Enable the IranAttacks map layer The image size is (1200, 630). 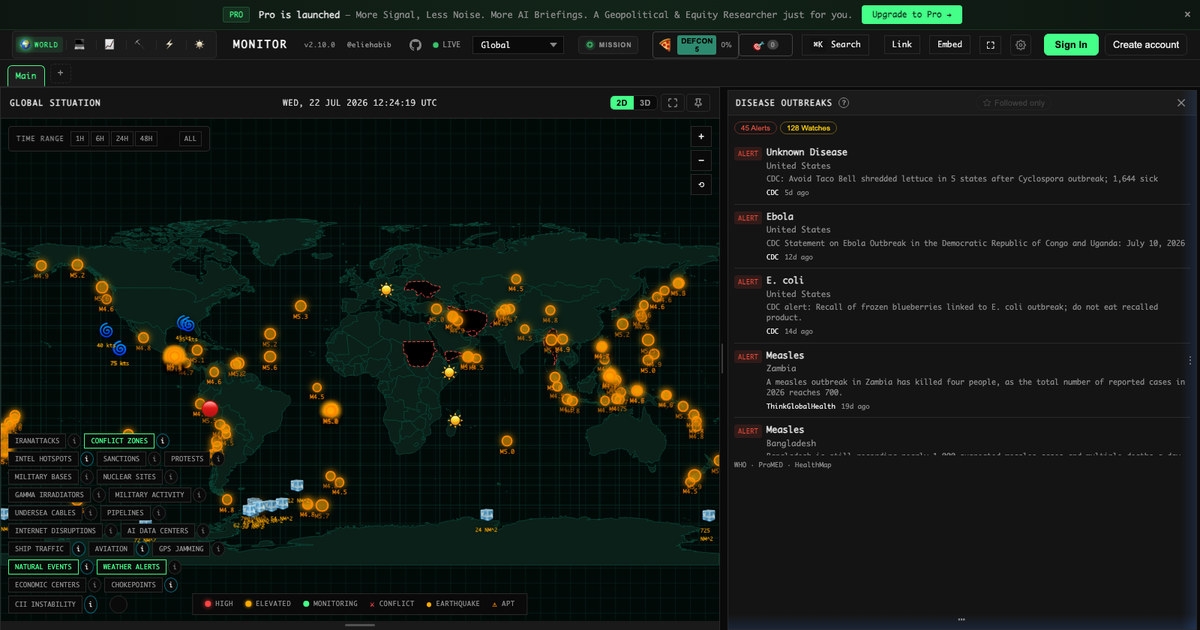point(37,441)
